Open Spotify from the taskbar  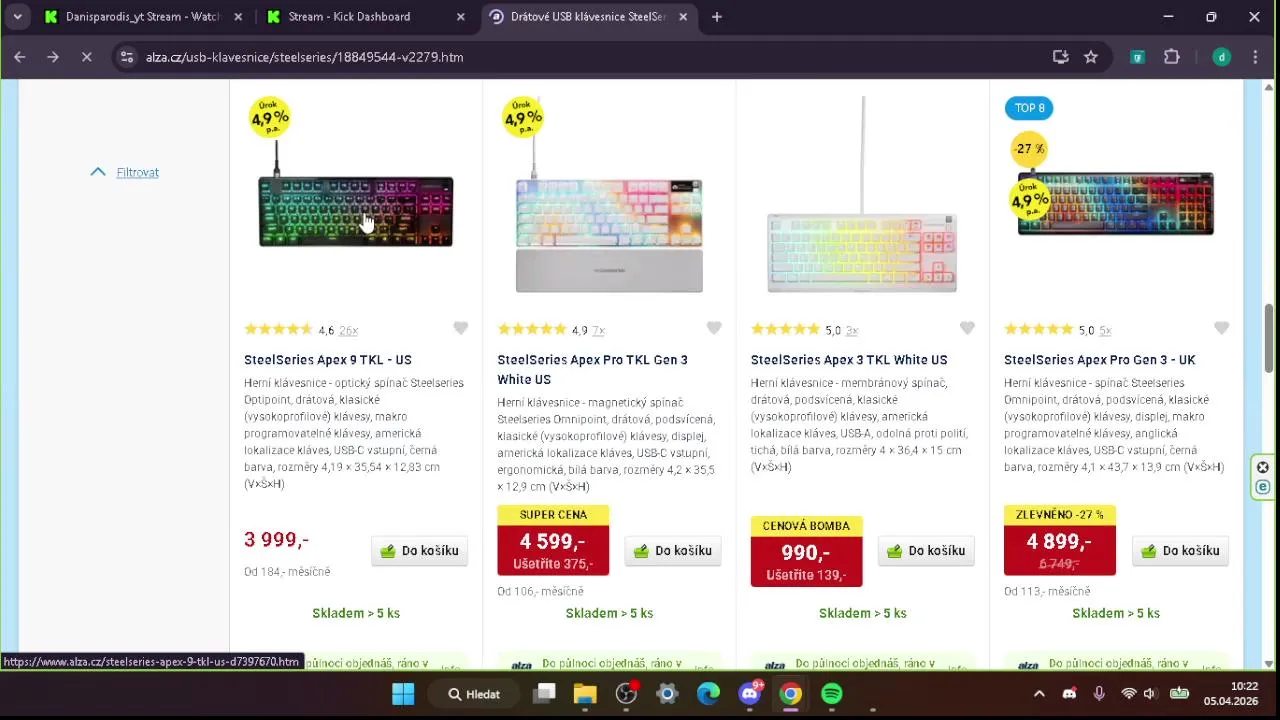(831, 694)
